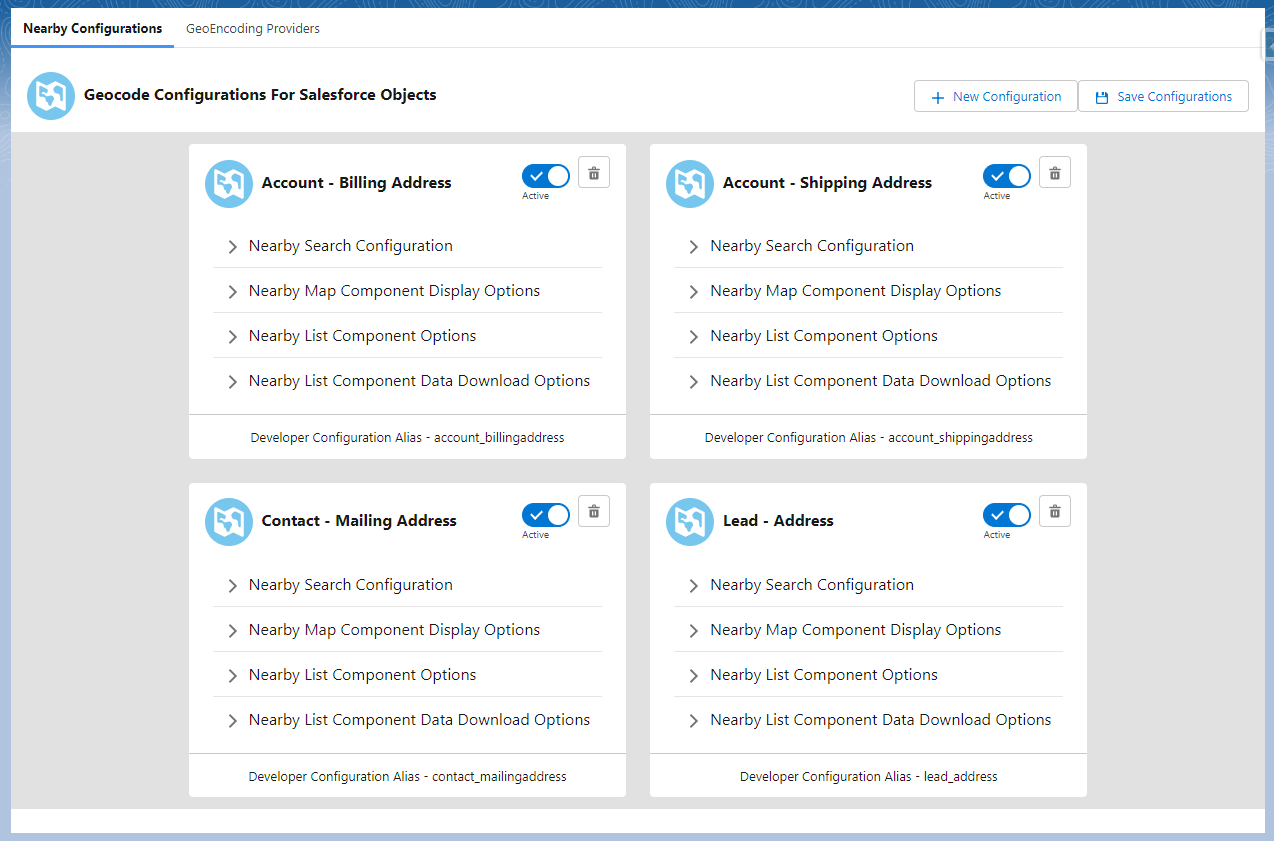1274x841 pixels.
Task: Toggle Active off for Account - Shipping Address
Action: point(1006,175)
